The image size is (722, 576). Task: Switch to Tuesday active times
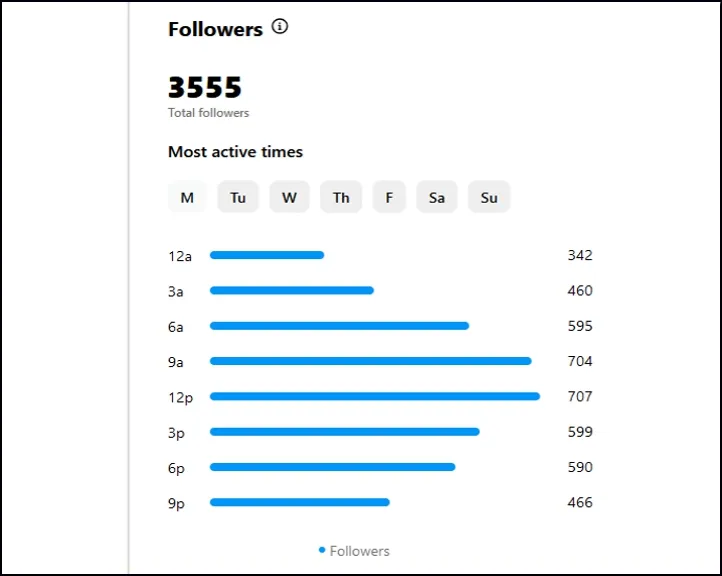[238, 197]
